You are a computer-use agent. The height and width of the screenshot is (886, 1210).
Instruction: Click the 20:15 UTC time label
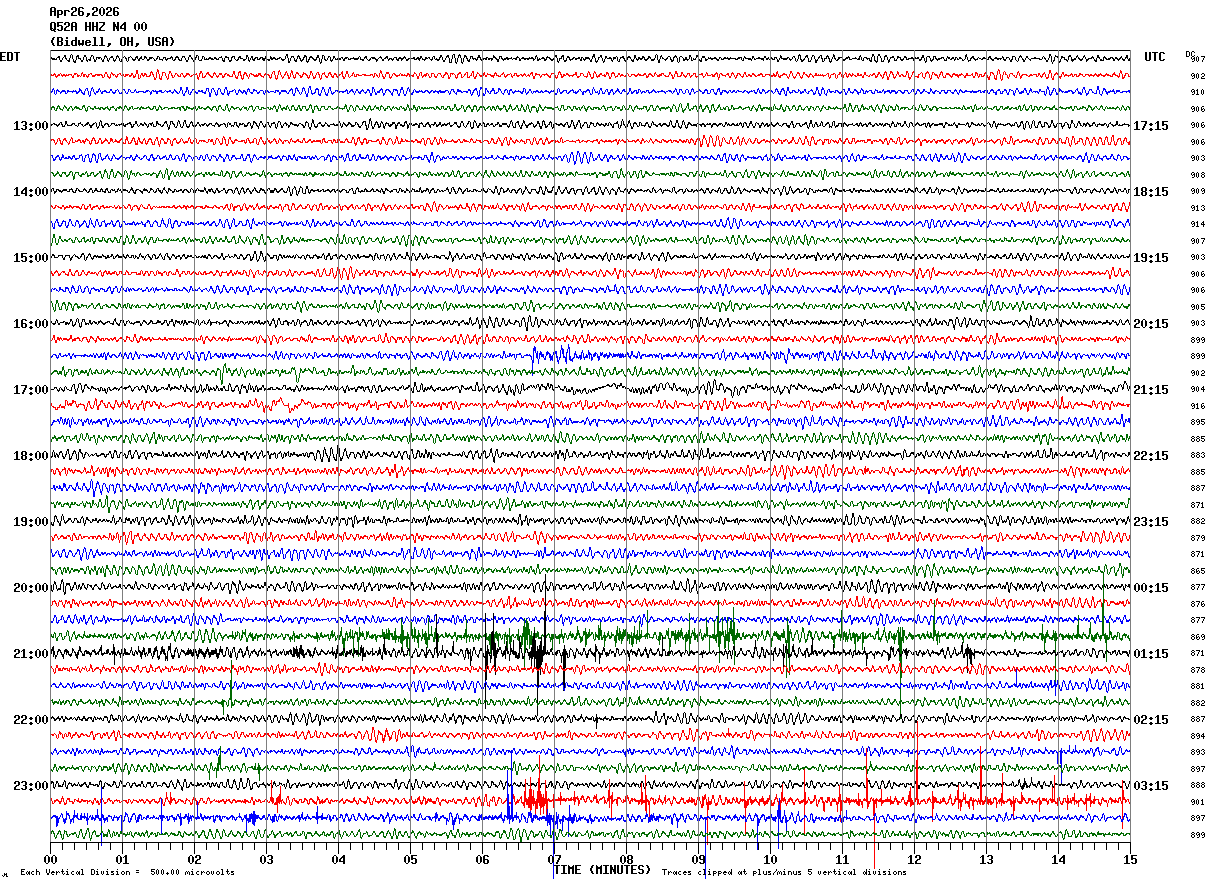point(1151,324)
